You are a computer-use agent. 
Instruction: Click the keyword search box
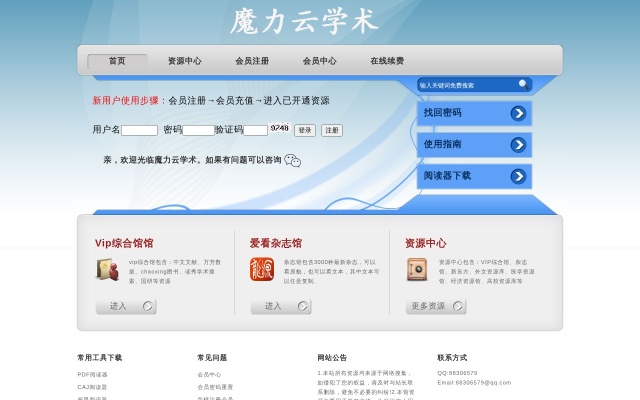coord(466,85)
